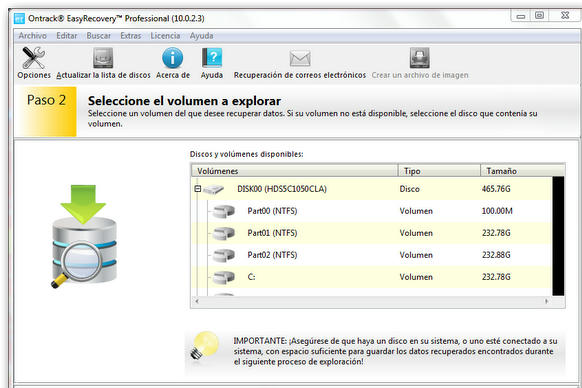Sort by the Tipo column header
Viewport: 582px width, 388px height.
click(x=439, y=171)
